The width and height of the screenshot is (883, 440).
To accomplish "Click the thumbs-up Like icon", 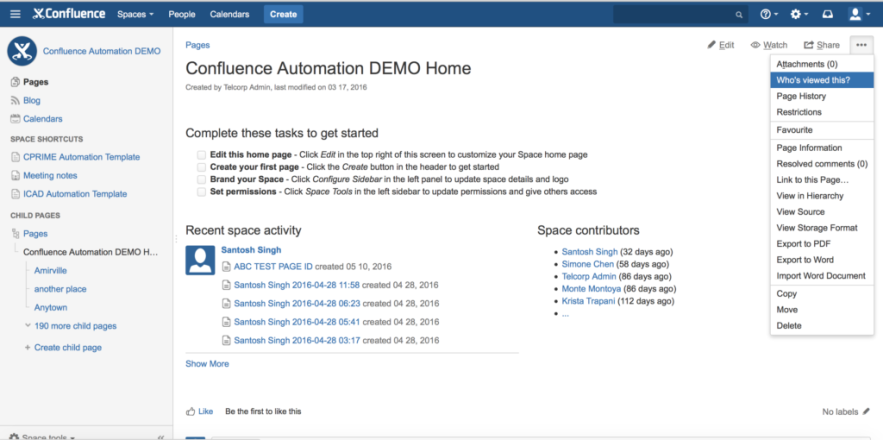I will coord(190,411).
